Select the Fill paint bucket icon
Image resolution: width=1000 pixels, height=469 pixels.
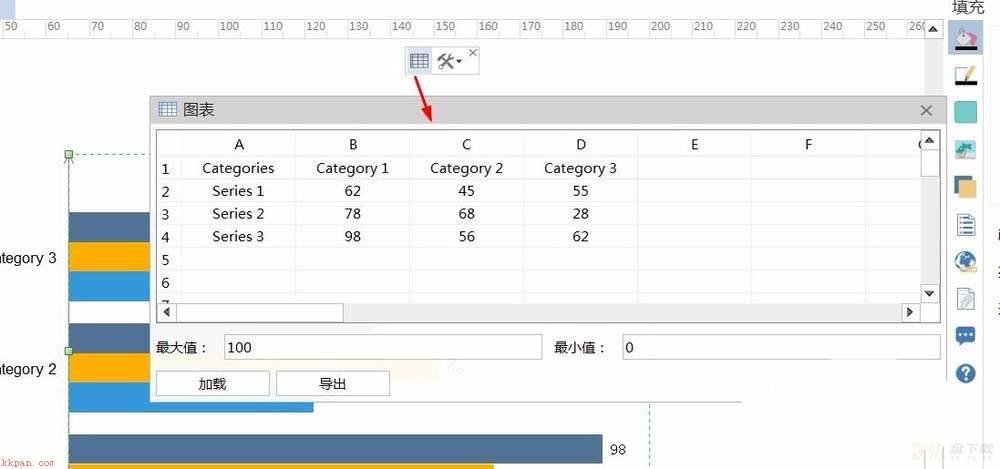point(965,38)
